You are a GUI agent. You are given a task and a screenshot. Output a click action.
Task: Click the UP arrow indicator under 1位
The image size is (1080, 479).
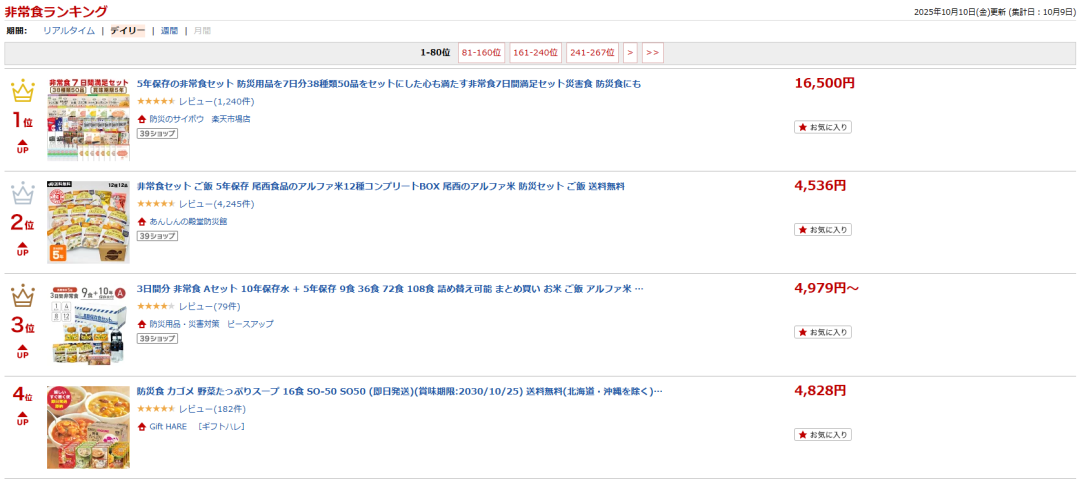(x=23, y=146)
